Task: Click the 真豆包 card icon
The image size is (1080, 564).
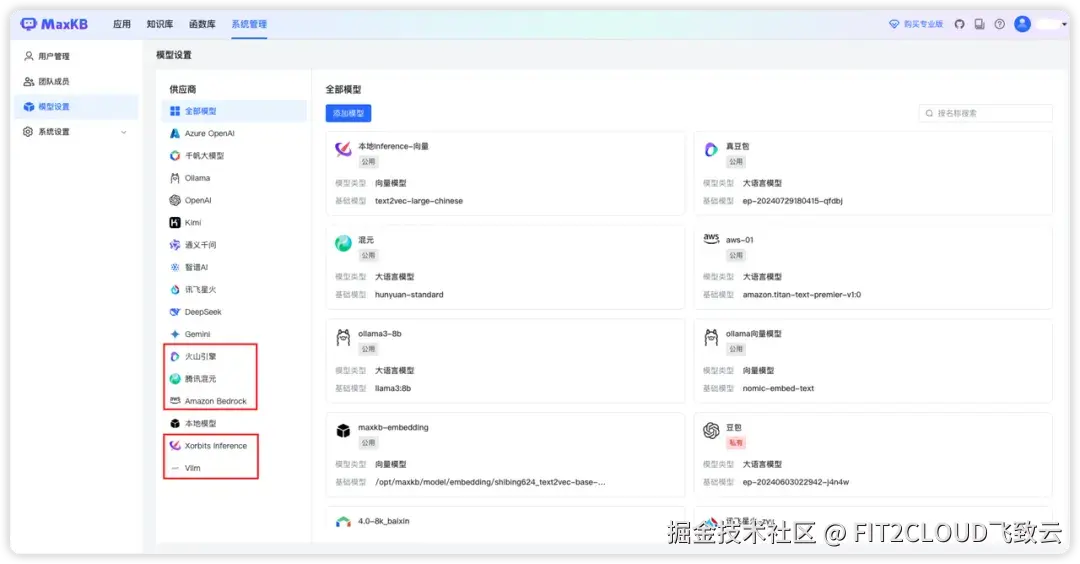Action: coord(711,149)
